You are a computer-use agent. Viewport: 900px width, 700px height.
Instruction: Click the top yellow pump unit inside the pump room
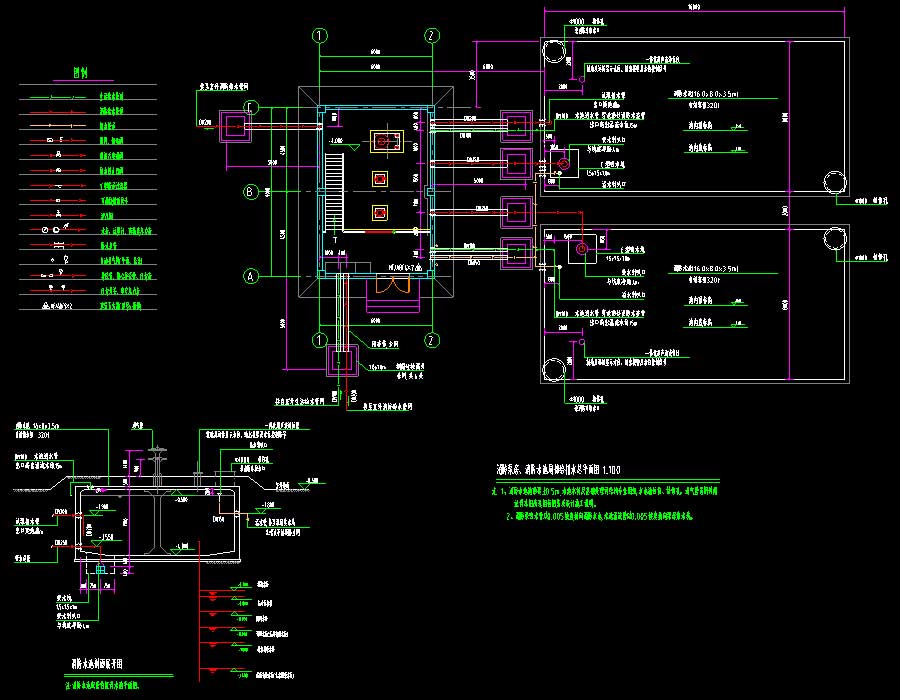tap(381, 141)
